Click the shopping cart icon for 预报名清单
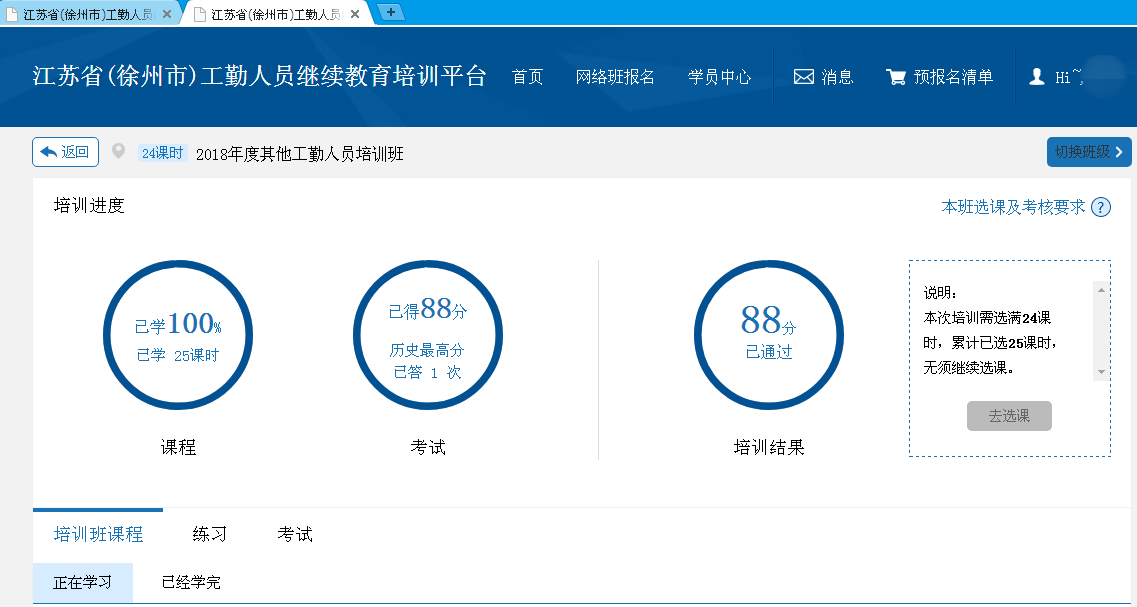 click(895, 77)
